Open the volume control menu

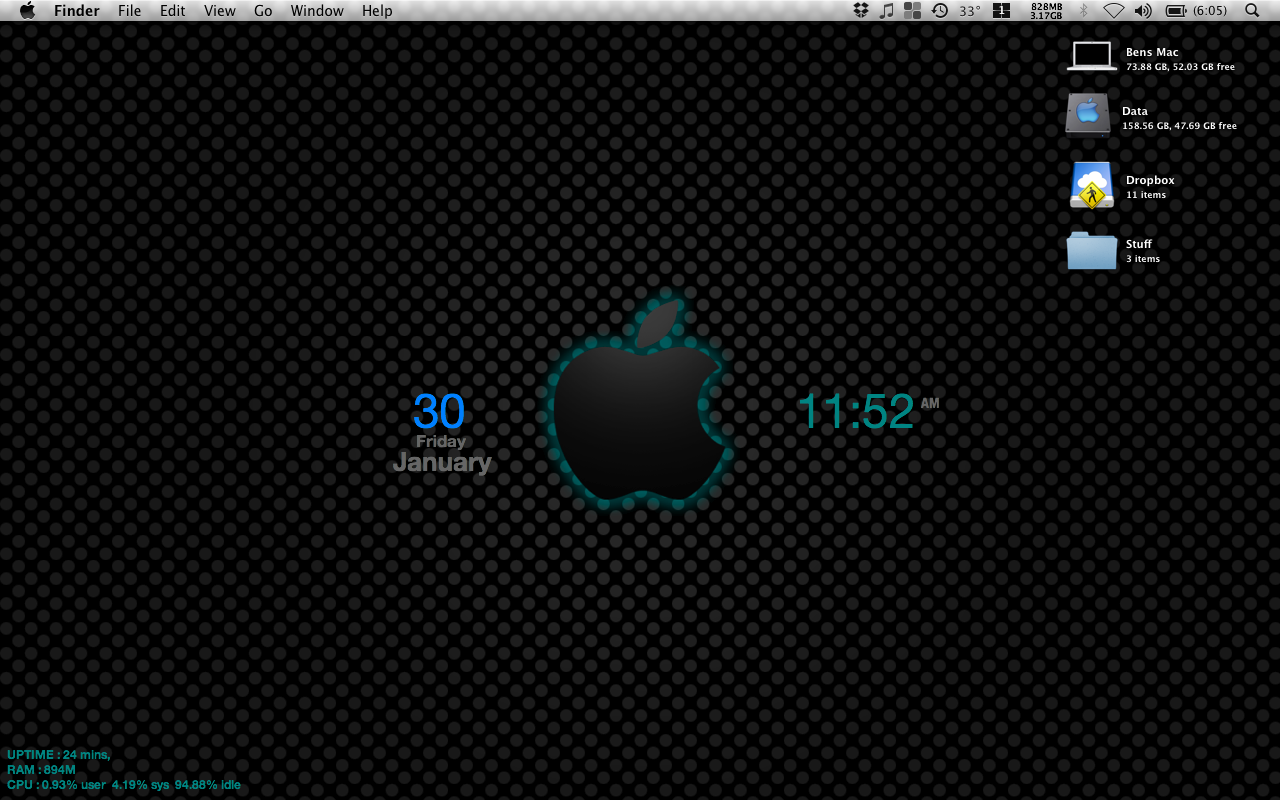[x=1144, y=11]
